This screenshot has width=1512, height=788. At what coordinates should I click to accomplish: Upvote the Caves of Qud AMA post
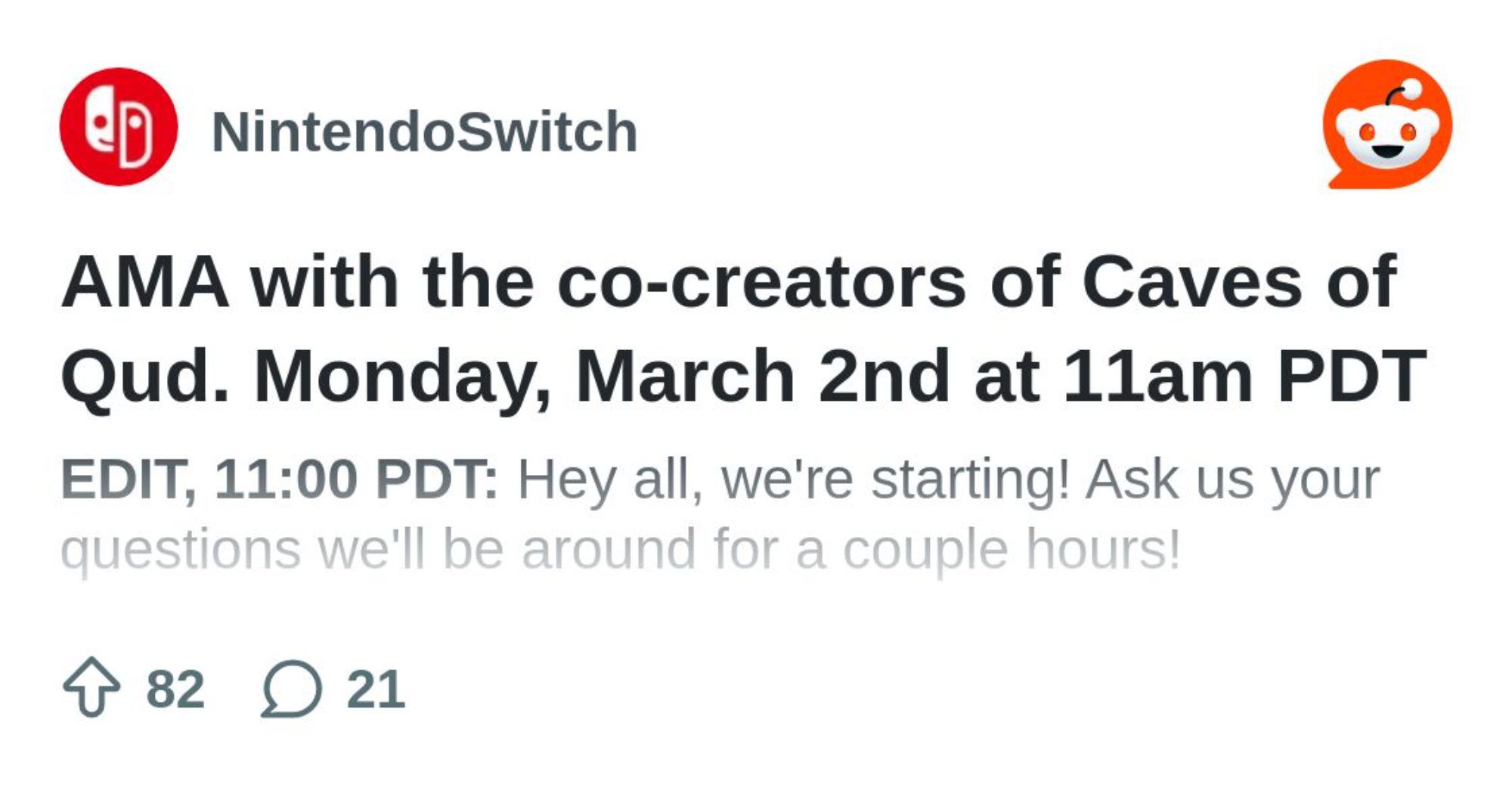[91, 687]
